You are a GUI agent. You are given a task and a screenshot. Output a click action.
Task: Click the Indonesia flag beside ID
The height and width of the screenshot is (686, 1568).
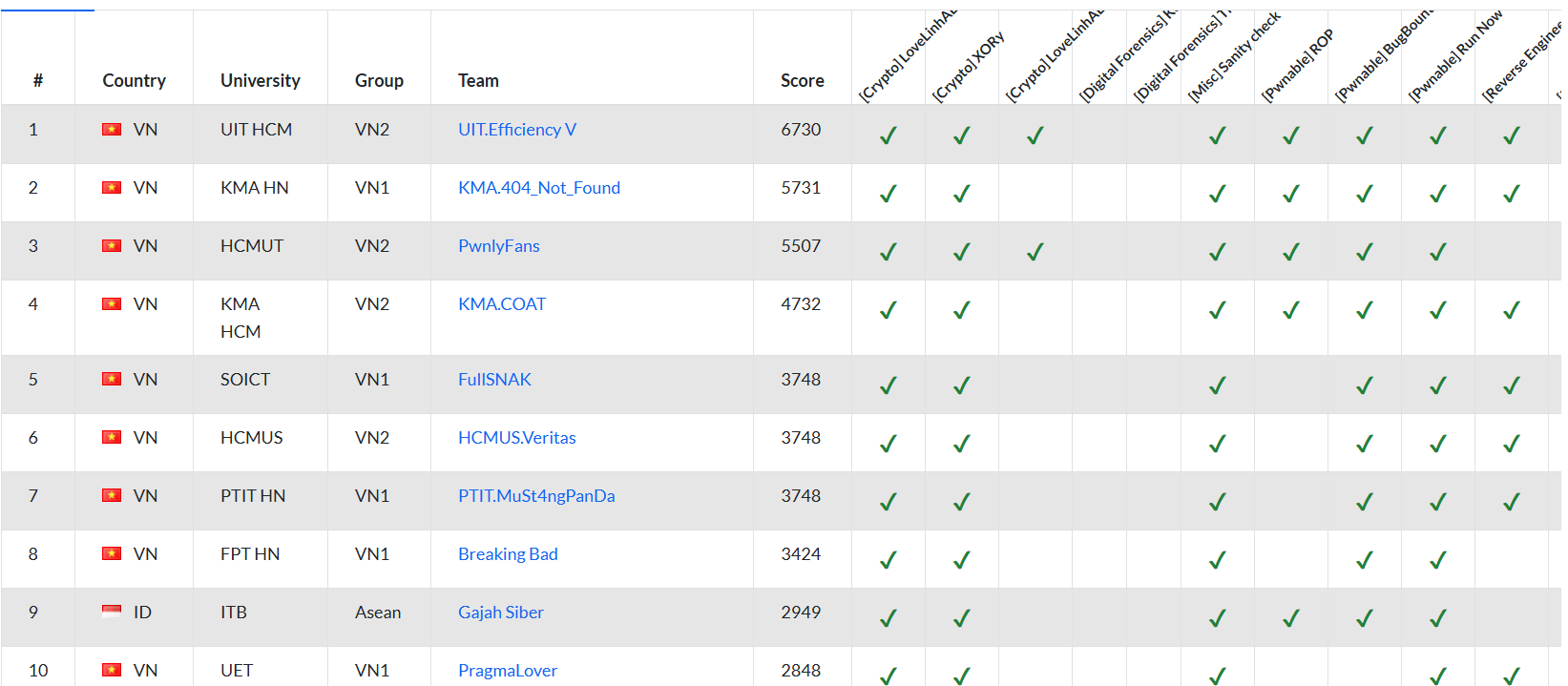[112, 613]
